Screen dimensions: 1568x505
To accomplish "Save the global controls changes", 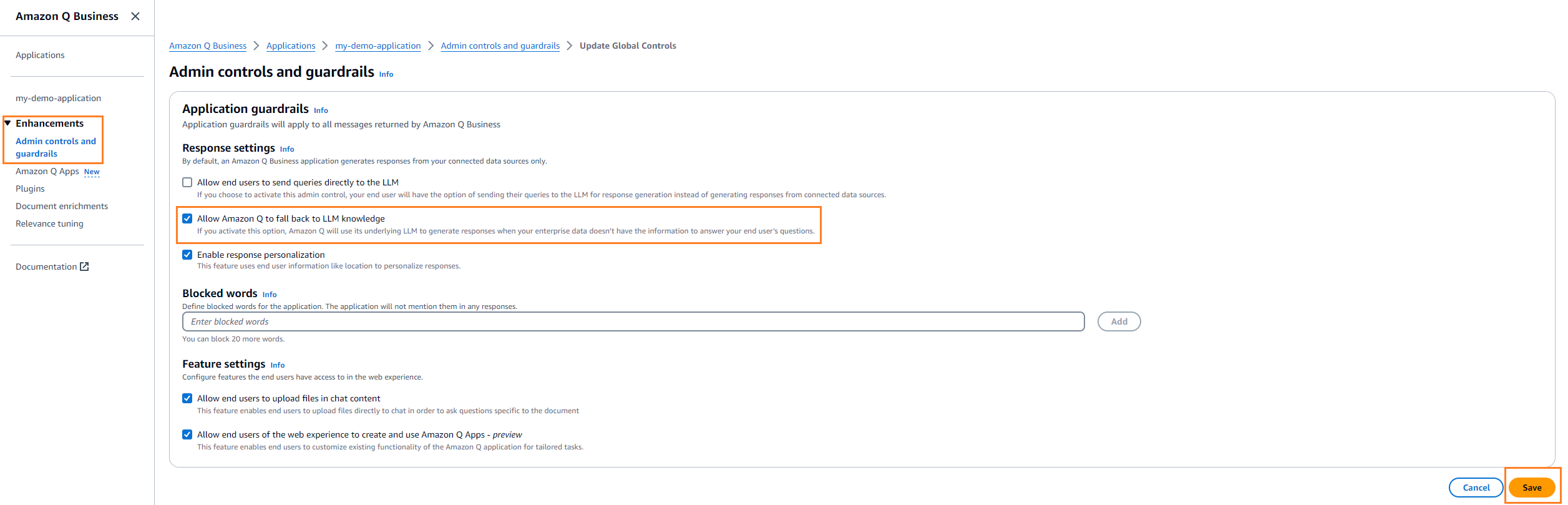I will tap(1532, 488).
